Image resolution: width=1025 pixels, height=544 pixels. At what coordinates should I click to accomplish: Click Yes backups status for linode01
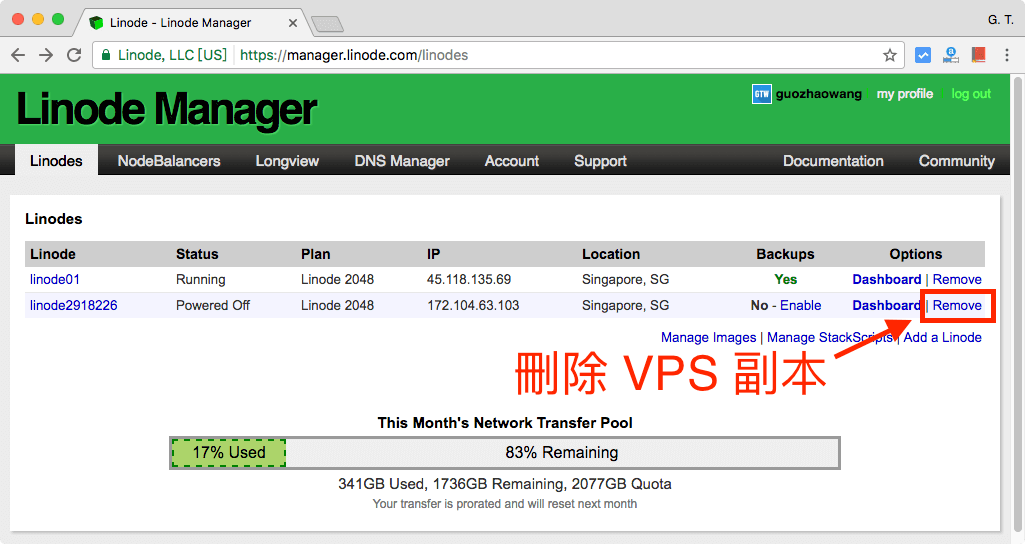pyautogui.click(x=786, y=279)
